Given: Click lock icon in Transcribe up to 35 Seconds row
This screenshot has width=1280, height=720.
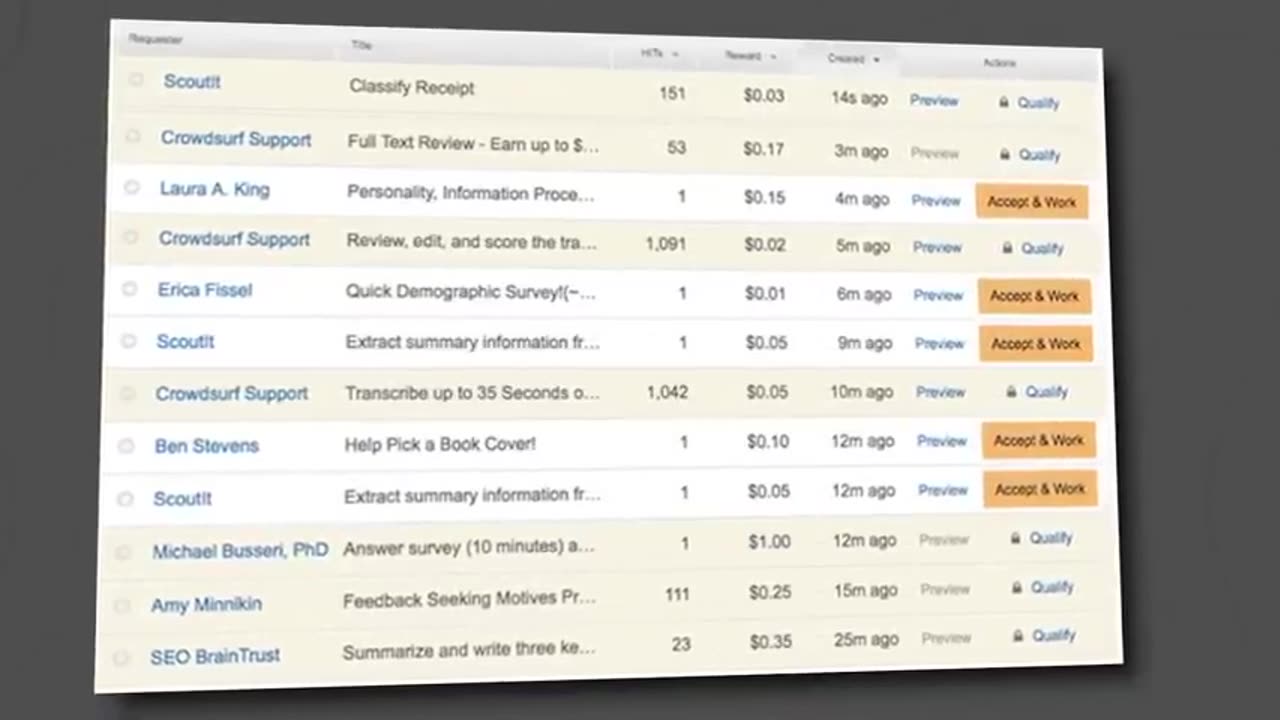Looking at the screenshot, I should click(x=1012, y=392).
